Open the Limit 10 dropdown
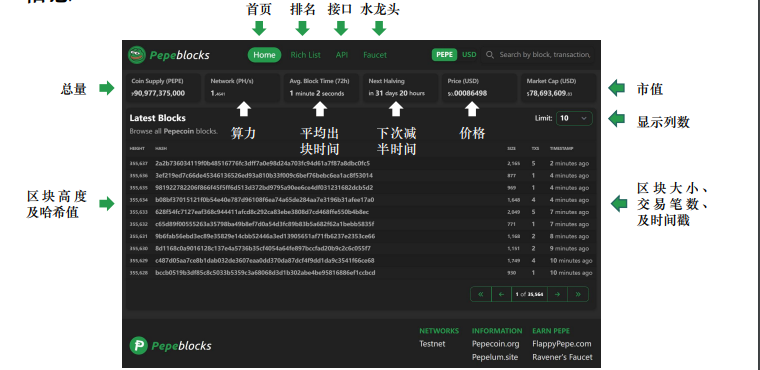The width and height of the screenshot is (760, 370). click(574, 118)
